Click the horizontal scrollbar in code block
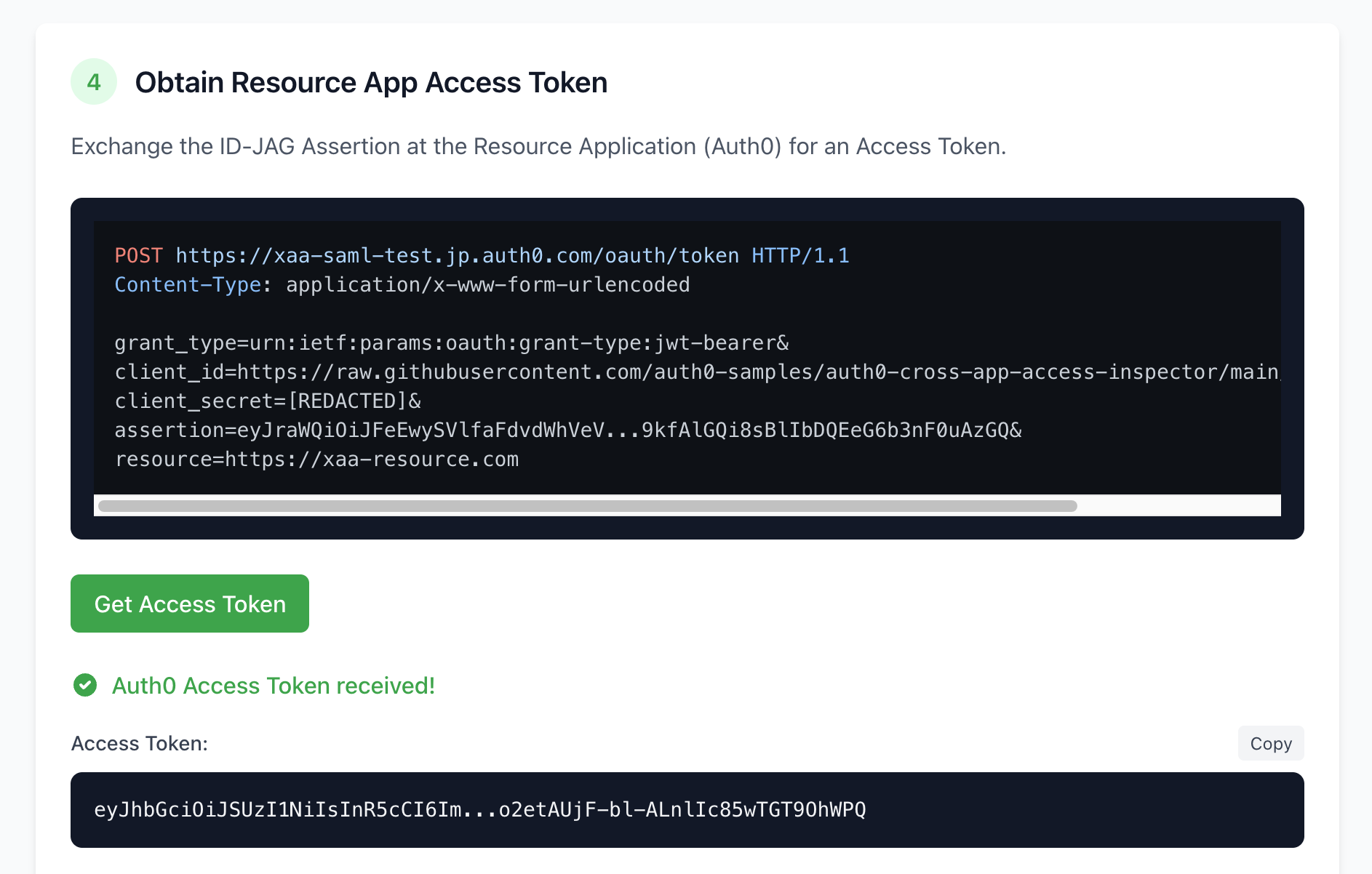 pos(588,506)
